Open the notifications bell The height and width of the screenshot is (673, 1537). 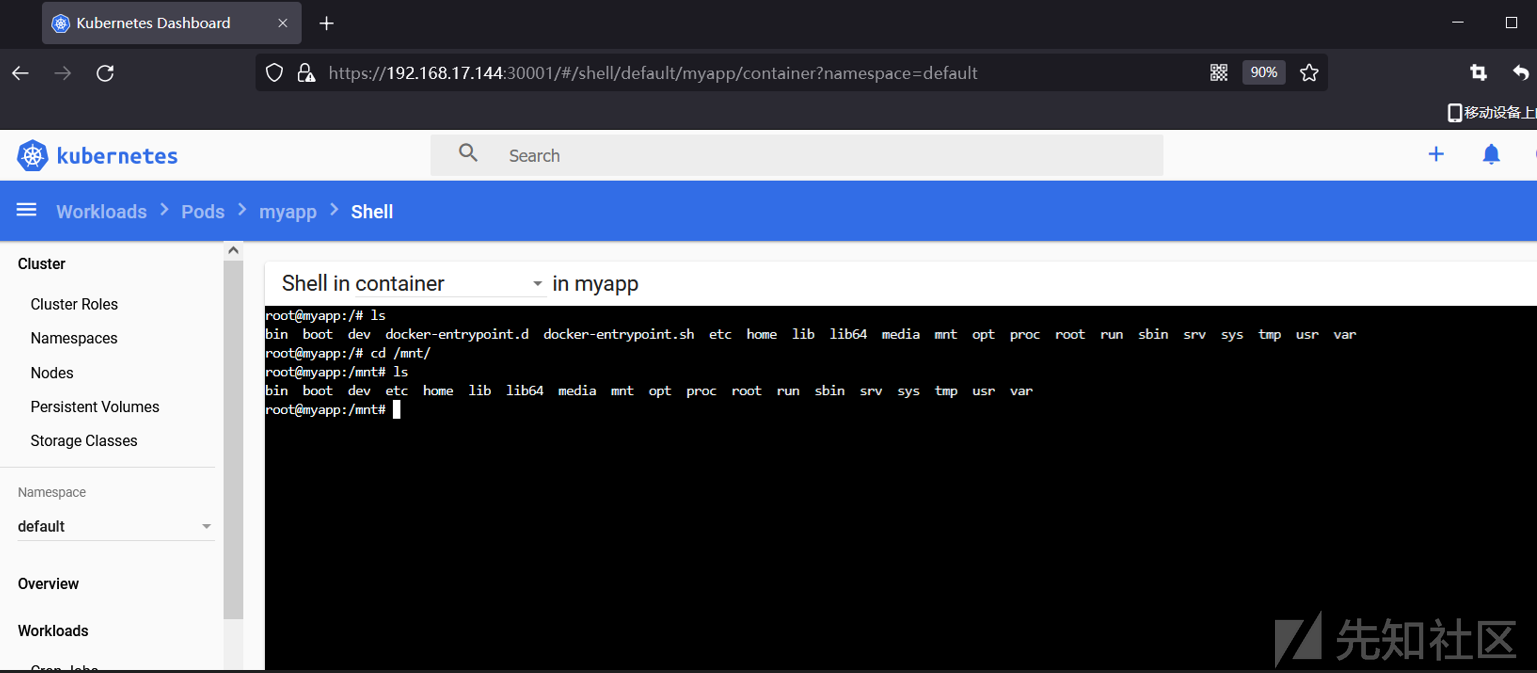coord(1491,154)
